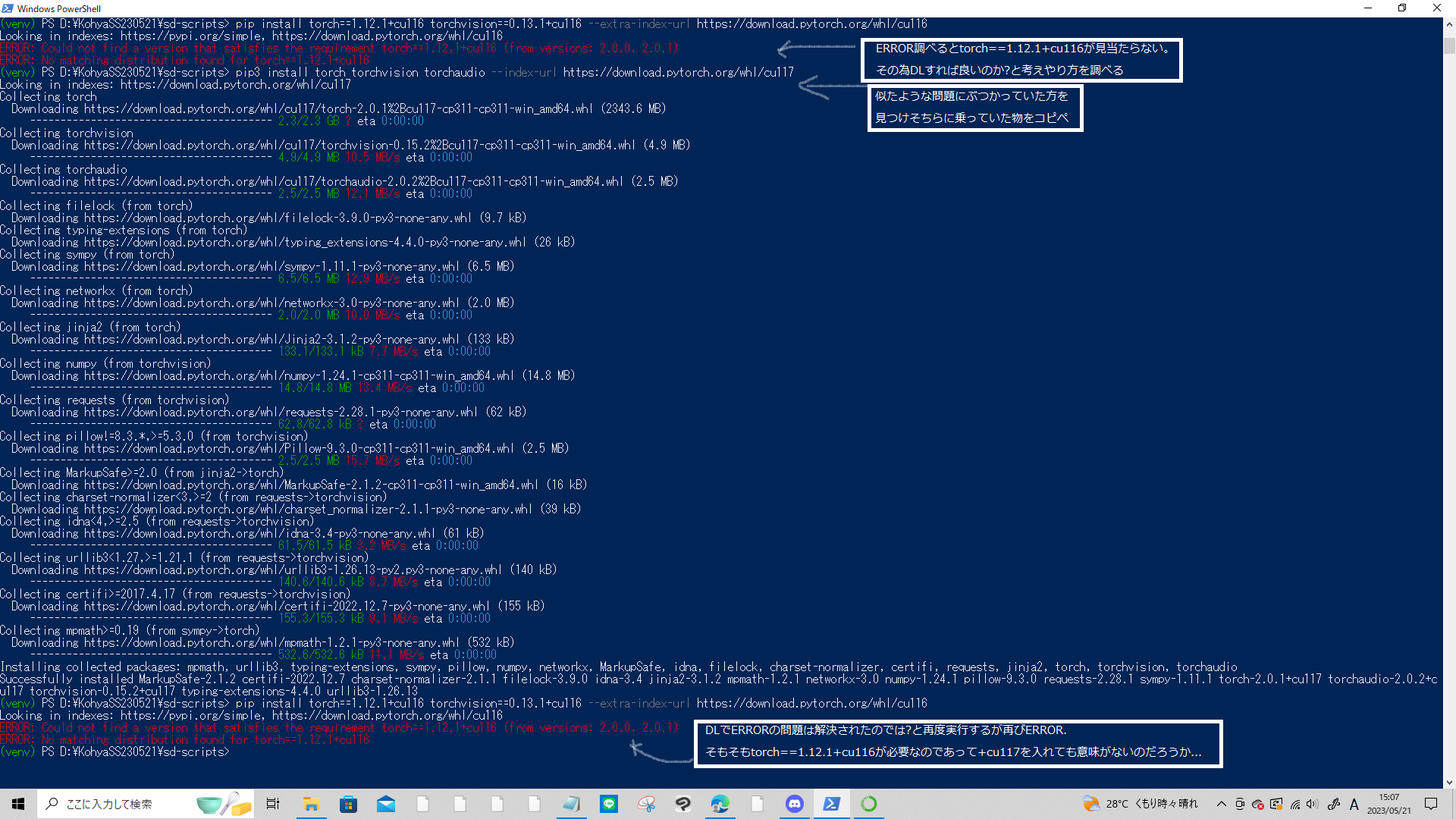Click 'Collecting torchvision' line
1456x819 pixels.
coord(67,133)
